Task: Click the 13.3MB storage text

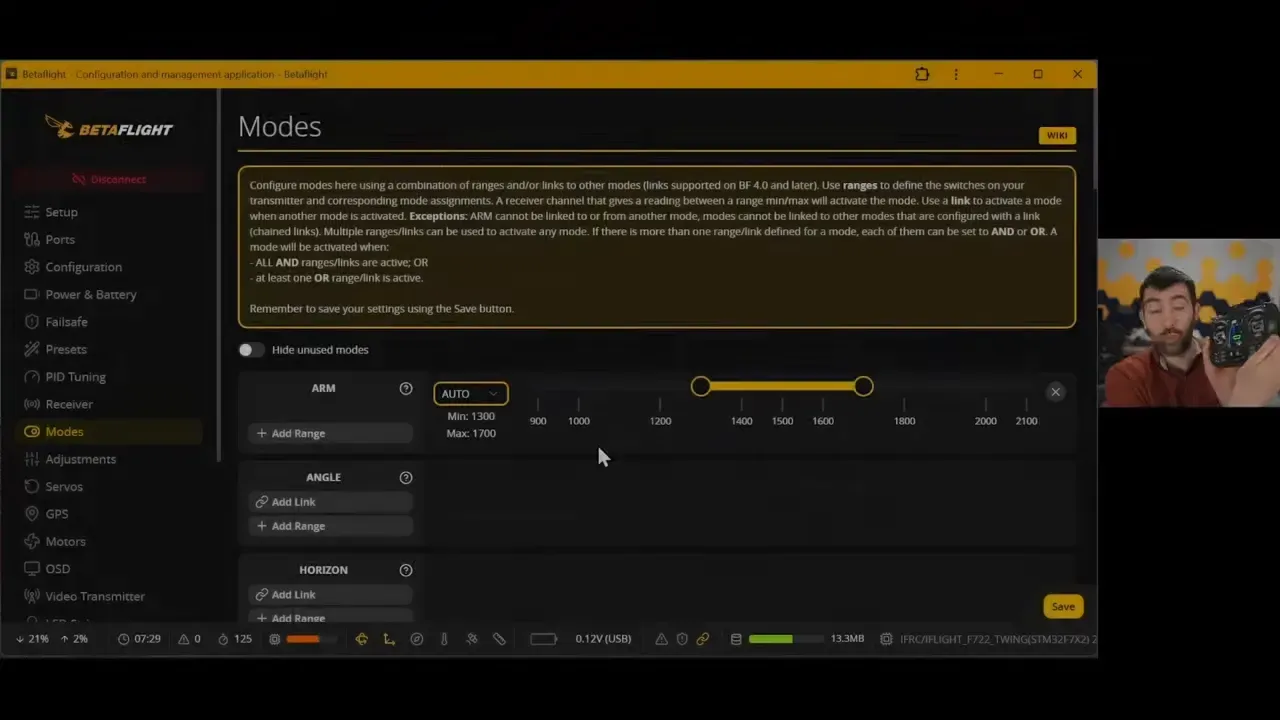Action: [847, 639]
